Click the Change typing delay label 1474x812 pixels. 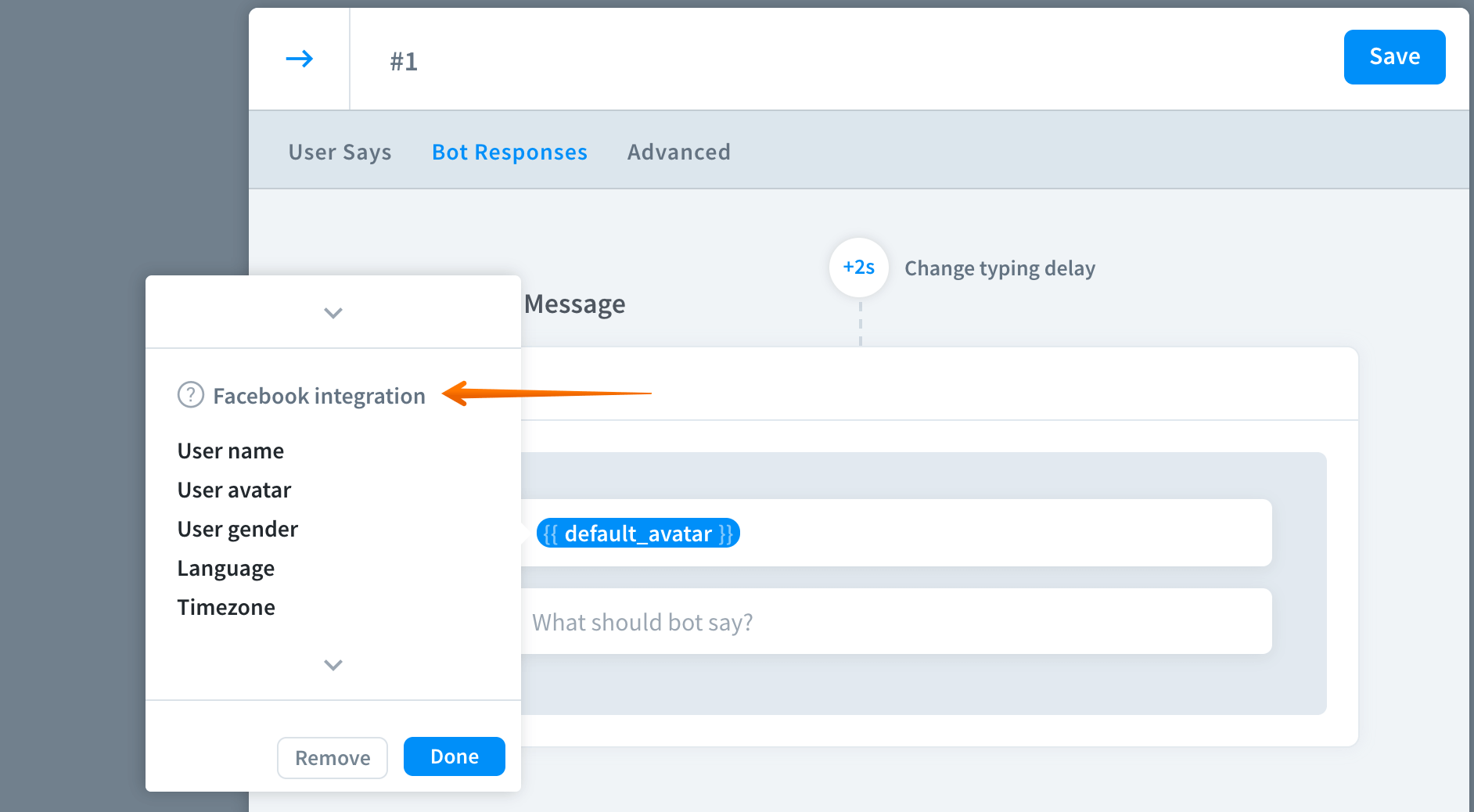(x=999, y=268)
